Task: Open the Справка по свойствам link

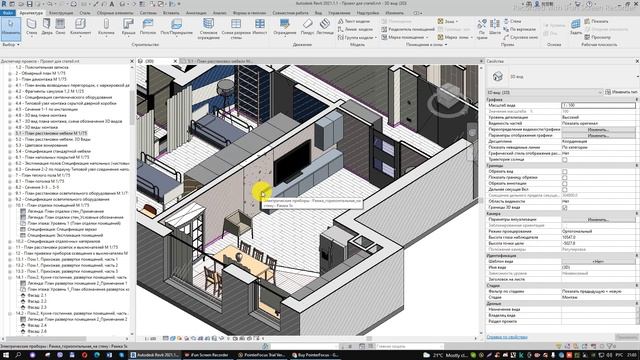Action: [x=507, y=337]
